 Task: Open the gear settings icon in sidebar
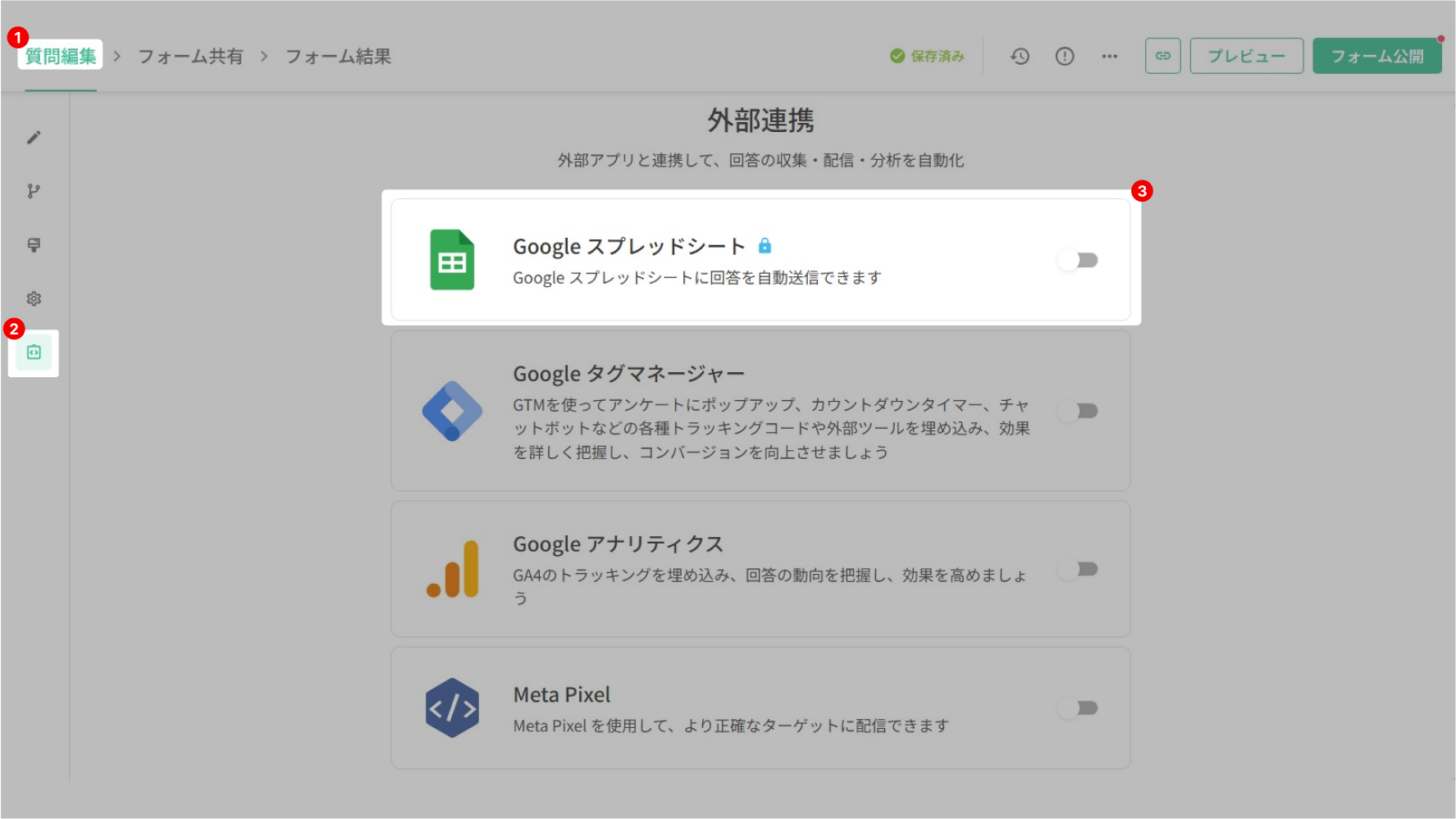coord(34,298)
